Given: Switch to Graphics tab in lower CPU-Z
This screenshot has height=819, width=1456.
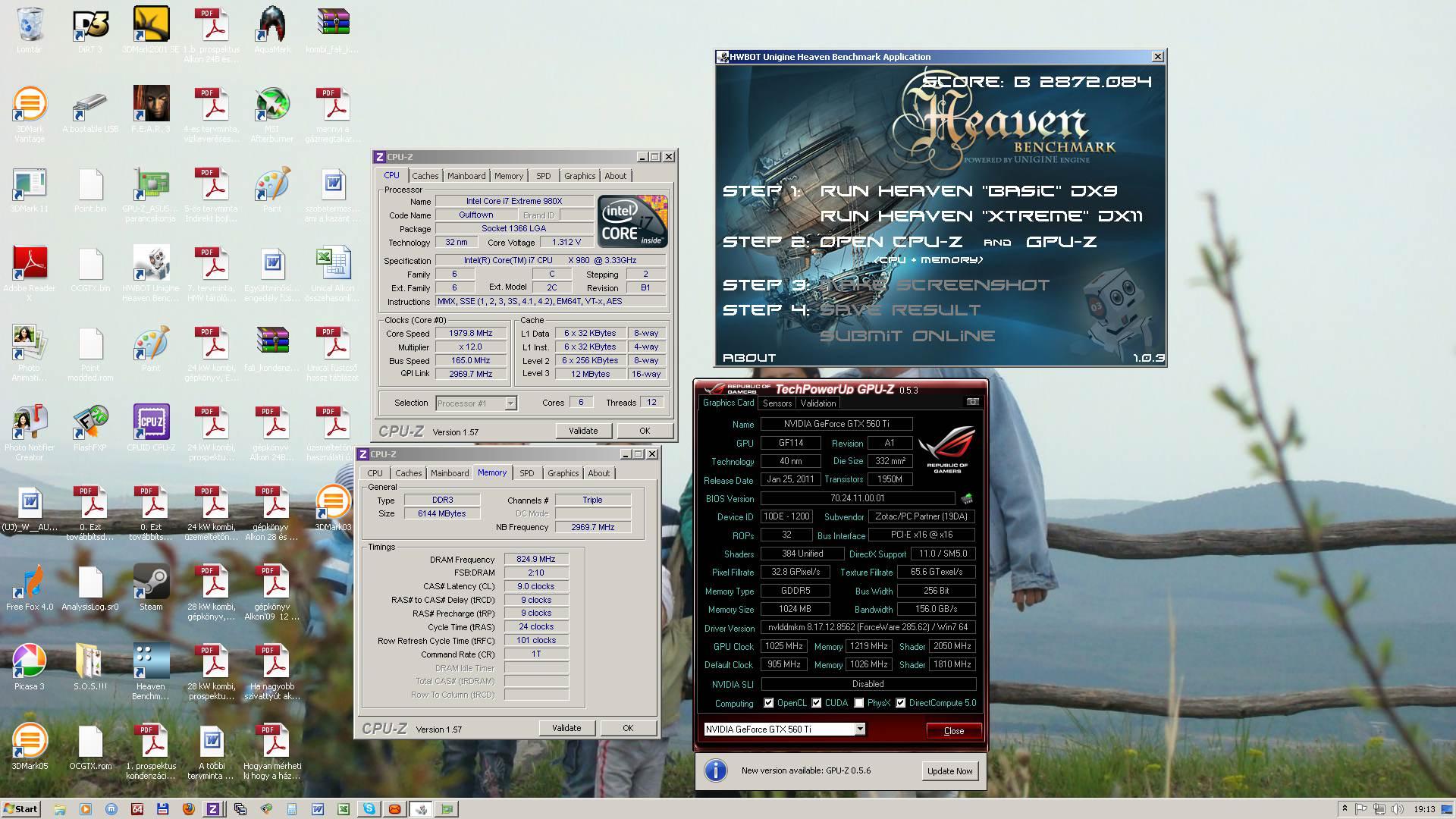Looking at the screenshot, I should click(563, 473).
